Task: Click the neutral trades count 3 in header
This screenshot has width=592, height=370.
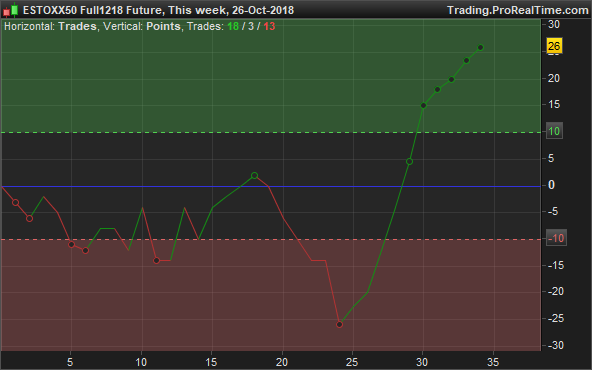Action: point(251,26)
